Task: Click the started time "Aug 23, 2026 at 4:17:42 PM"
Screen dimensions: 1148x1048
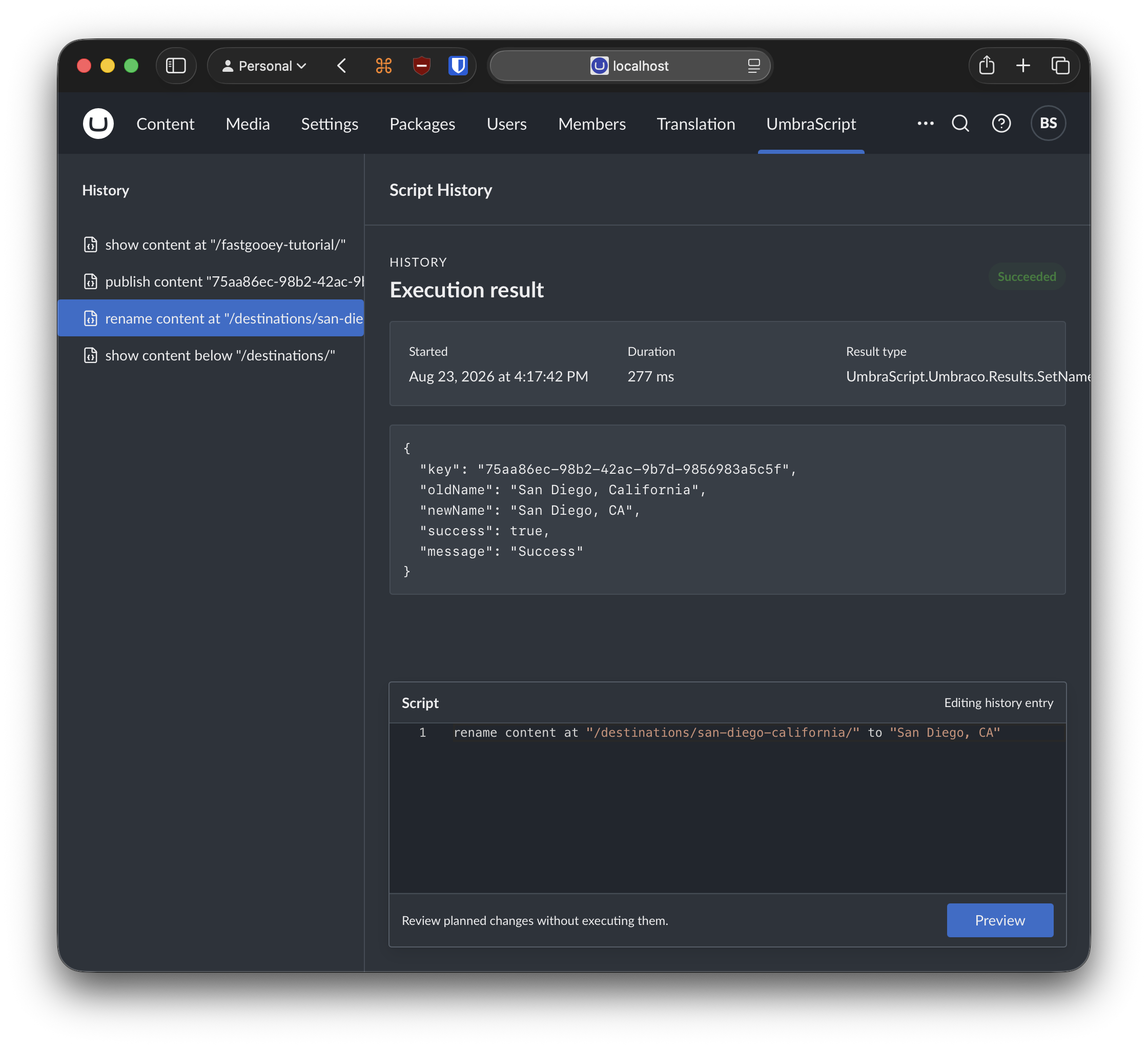Action: click(498, 376)
